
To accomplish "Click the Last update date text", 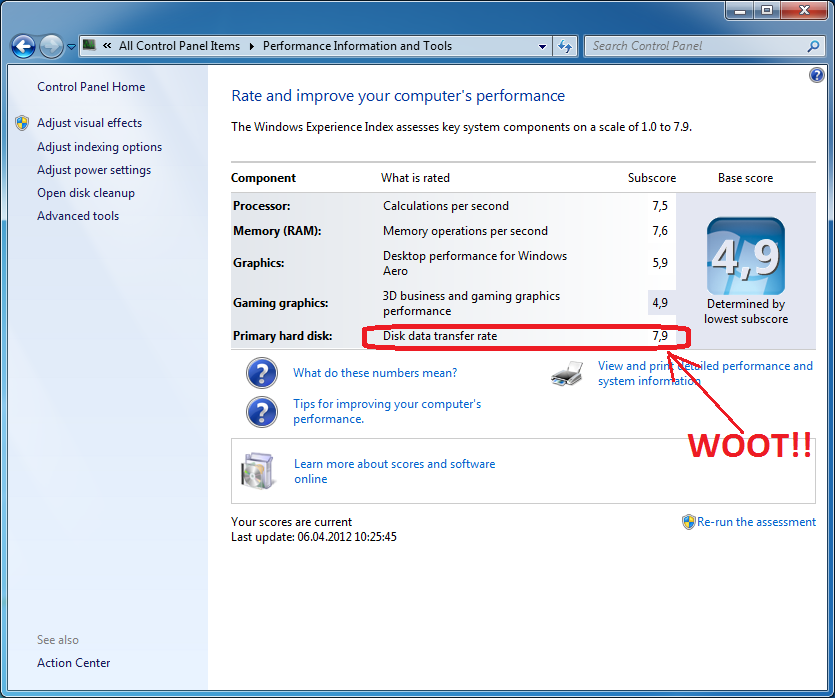I will tap(314, 537).
